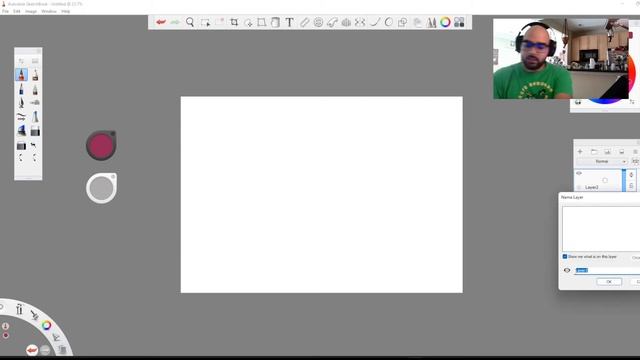This screenshot has height=360, width=640.
Task: Add a layer group folder
Action: [594, 152]
